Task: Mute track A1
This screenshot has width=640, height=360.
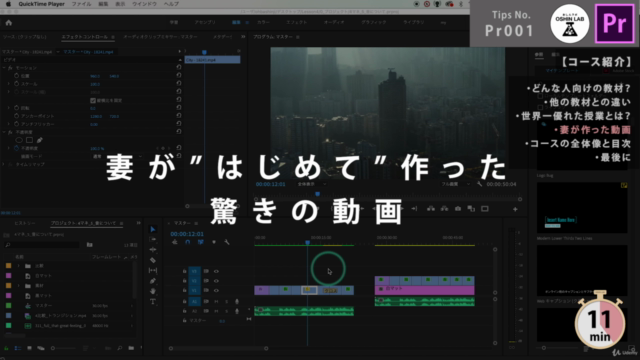Action: pyautogui.click(x=216, y=301)
